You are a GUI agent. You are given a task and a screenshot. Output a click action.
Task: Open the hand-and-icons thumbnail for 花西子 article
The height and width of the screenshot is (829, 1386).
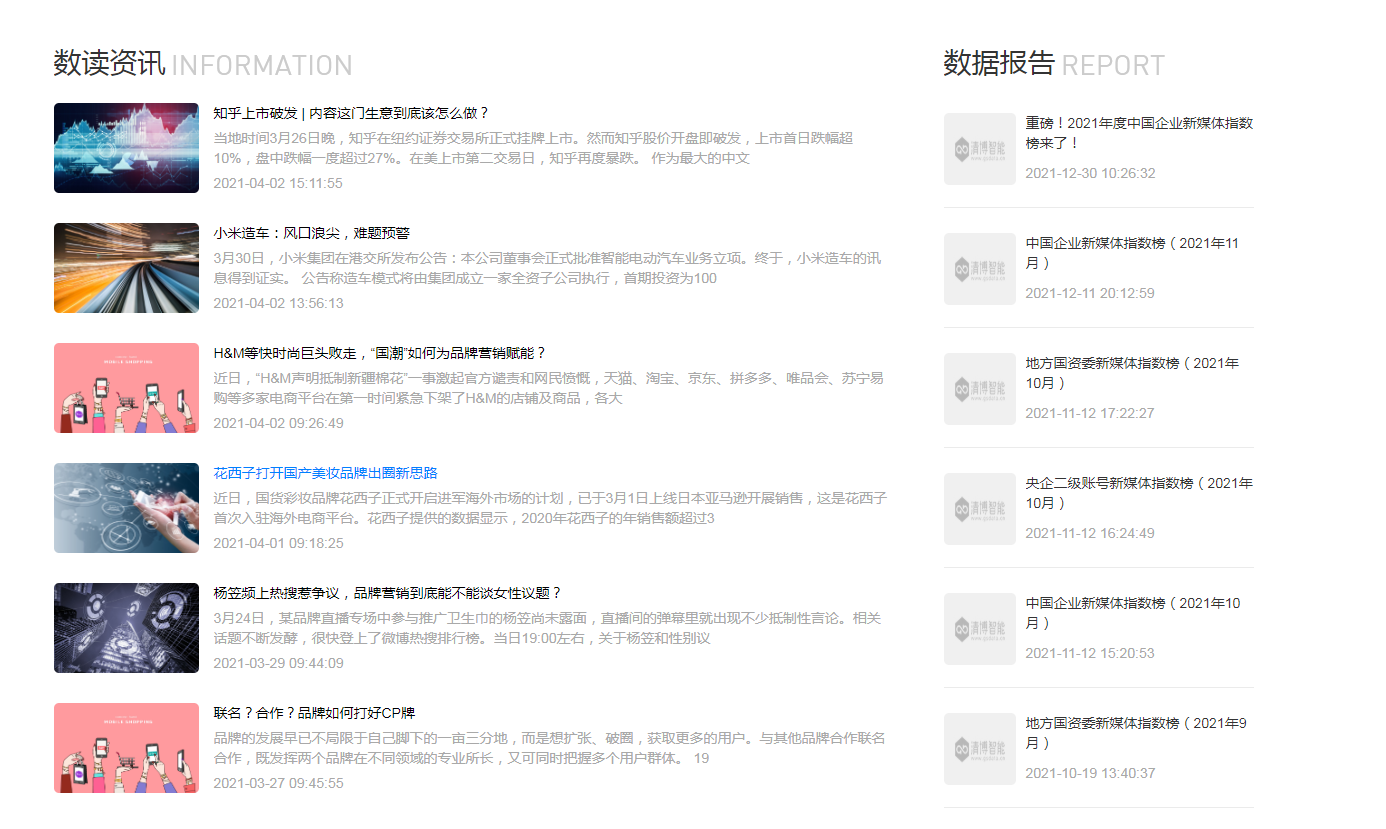(126, 508)
